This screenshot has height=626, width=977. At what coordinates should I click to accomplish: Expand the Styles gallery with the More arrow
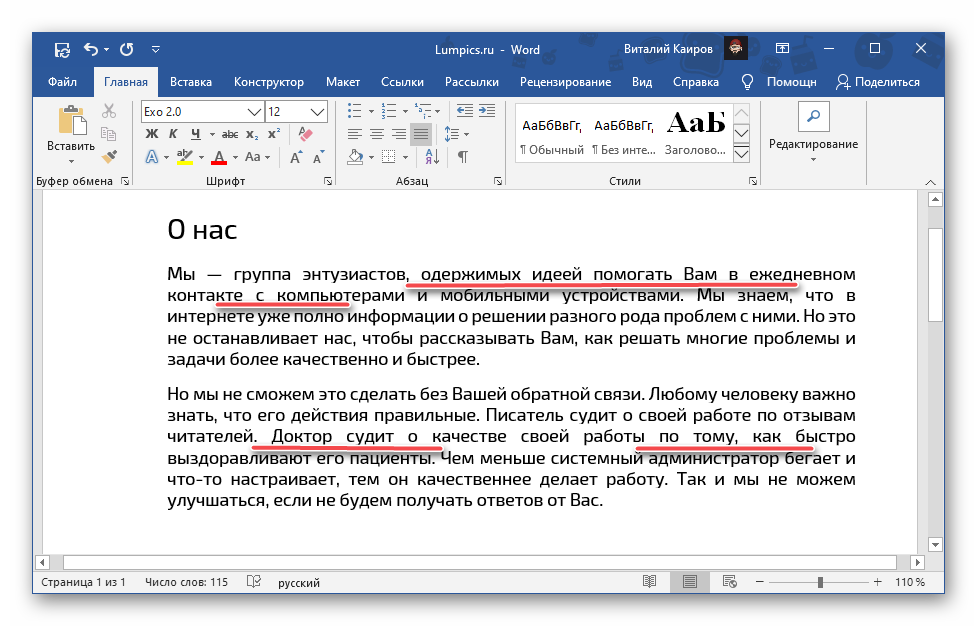point(741,154)
